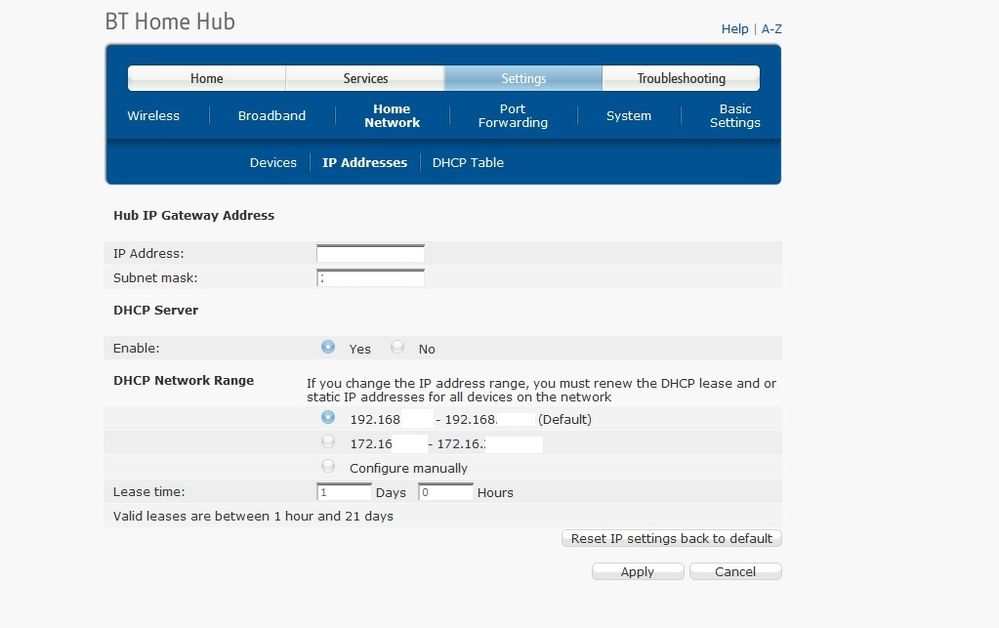Open the Home tab
This screenshot has width=999, height=628.
click(x=207, y=79)
